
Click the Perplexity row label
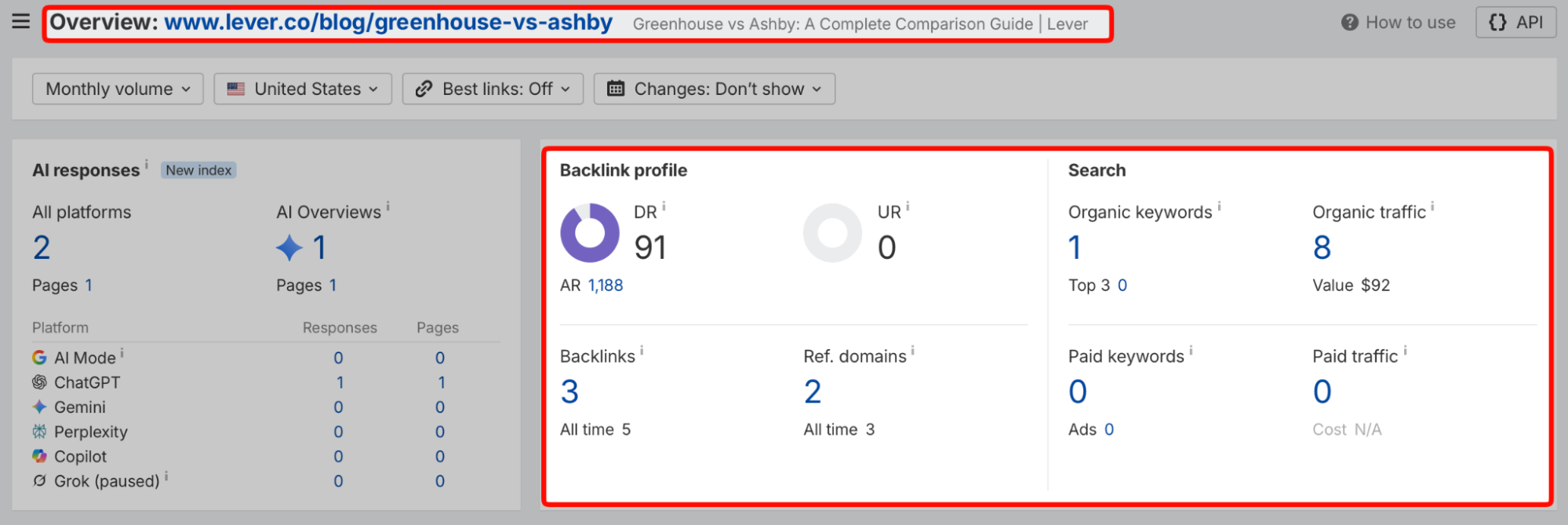(x=91, y=432)
